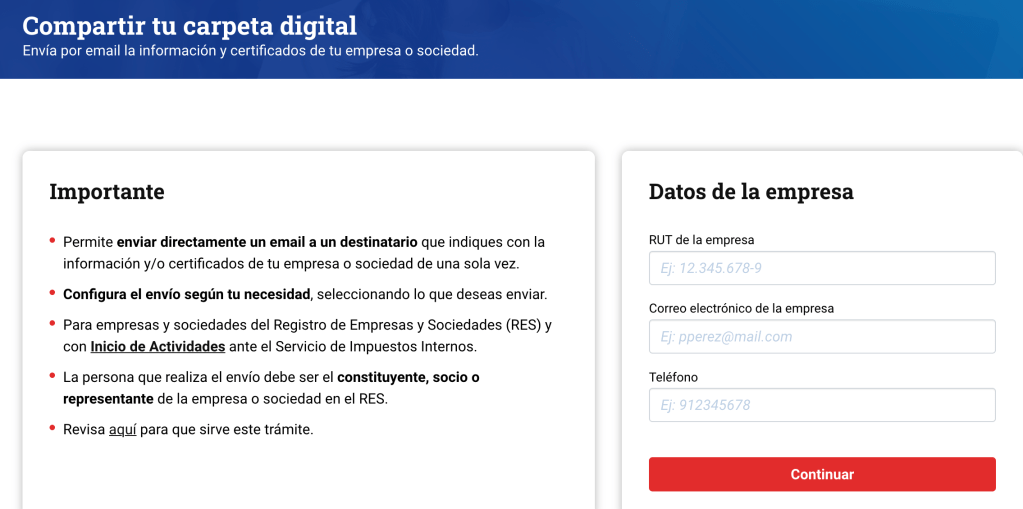Click the RUT de la empresa input field
Screen dimensions: 1023x509
[821, 268]
